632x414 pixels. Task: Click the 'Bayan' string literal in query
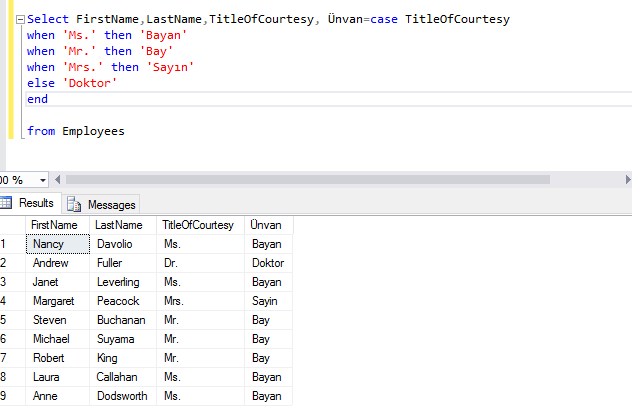(163, 35)
